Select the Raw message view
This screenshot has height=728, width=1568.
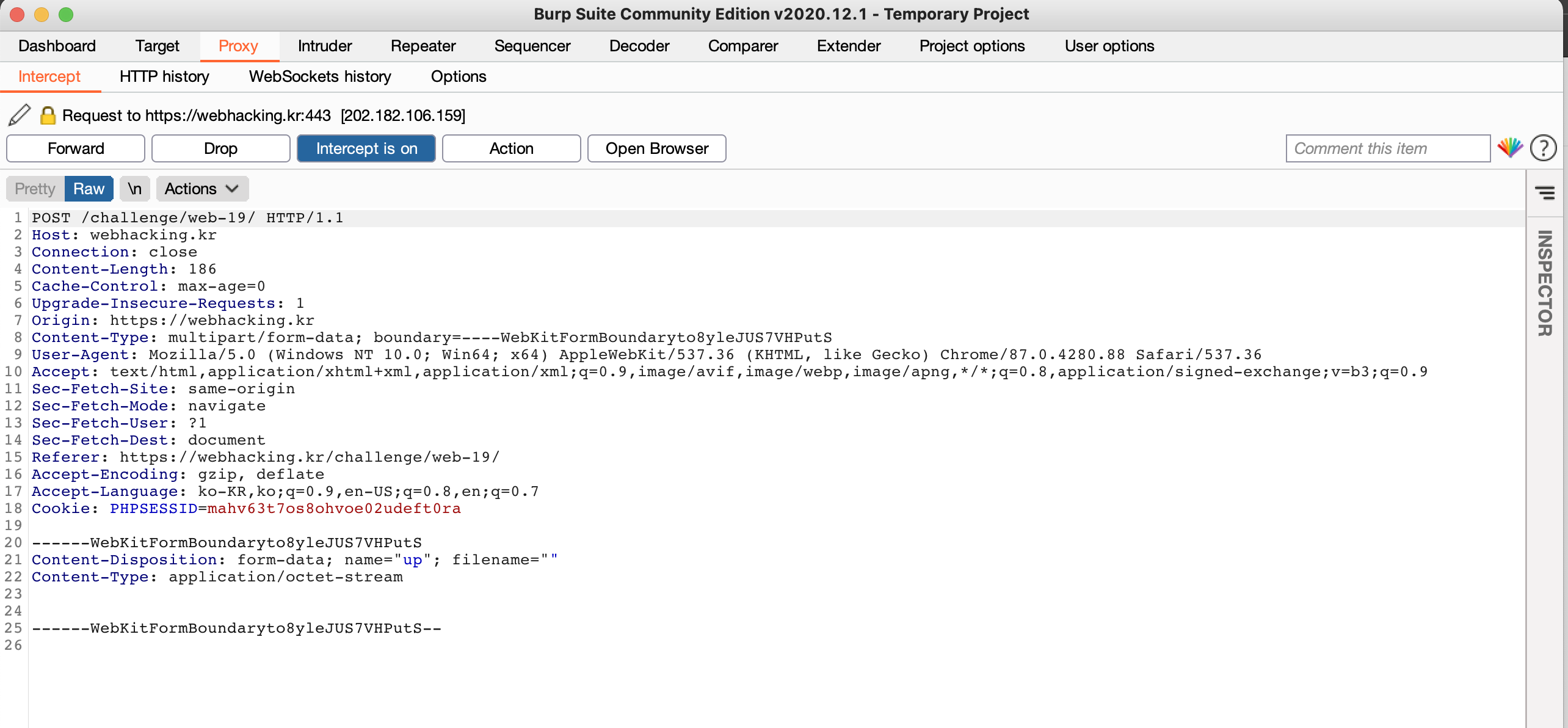(x=89, y=189)
